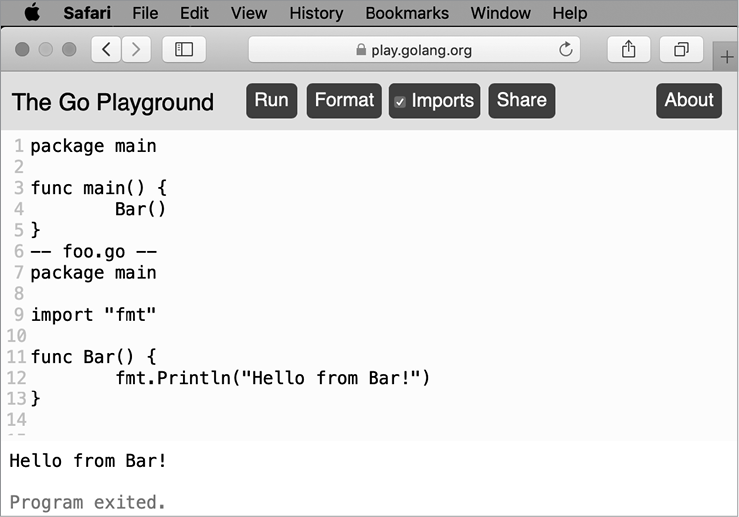The width and height of the screenshot is (739, 517).
Task: Toggle the Safari sidebar icon
Action: click(184, 50)
